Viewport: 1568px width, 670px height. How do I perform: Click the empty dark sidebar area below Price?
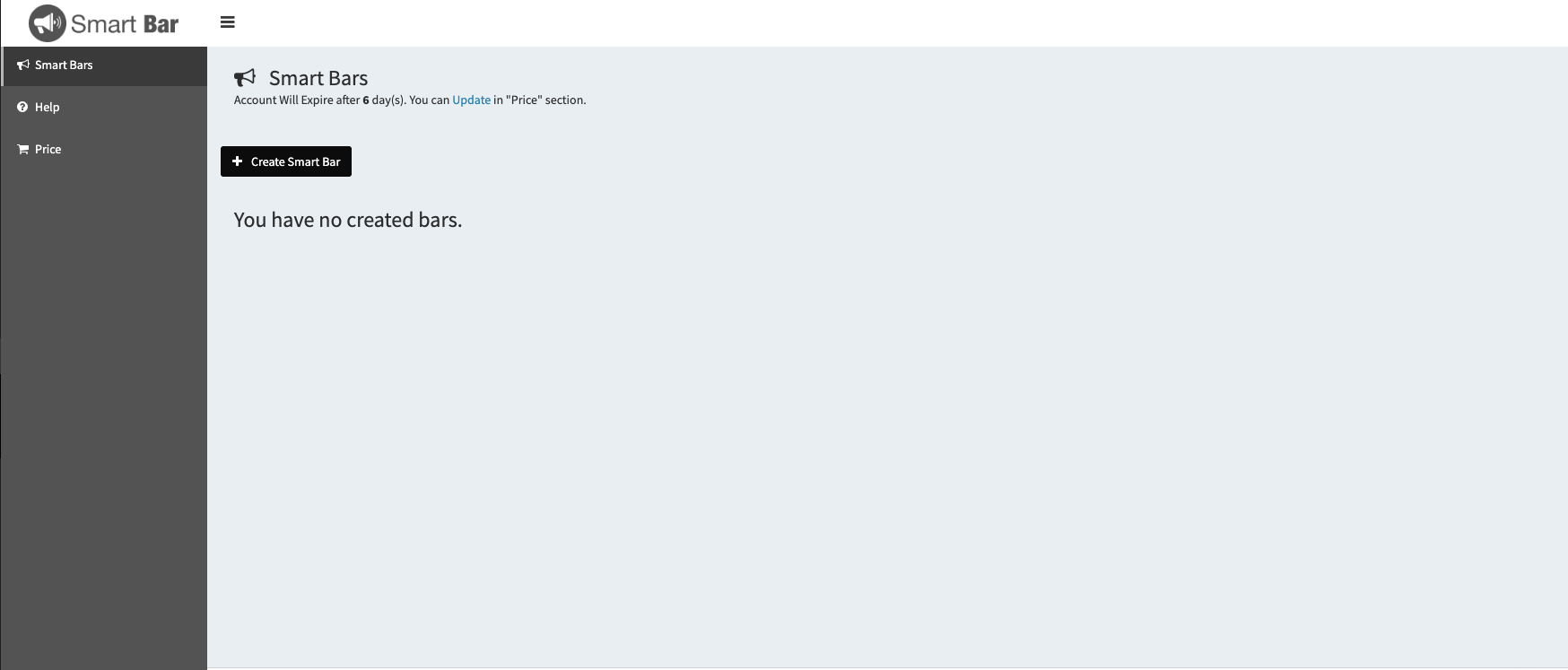tap(103, 404)
